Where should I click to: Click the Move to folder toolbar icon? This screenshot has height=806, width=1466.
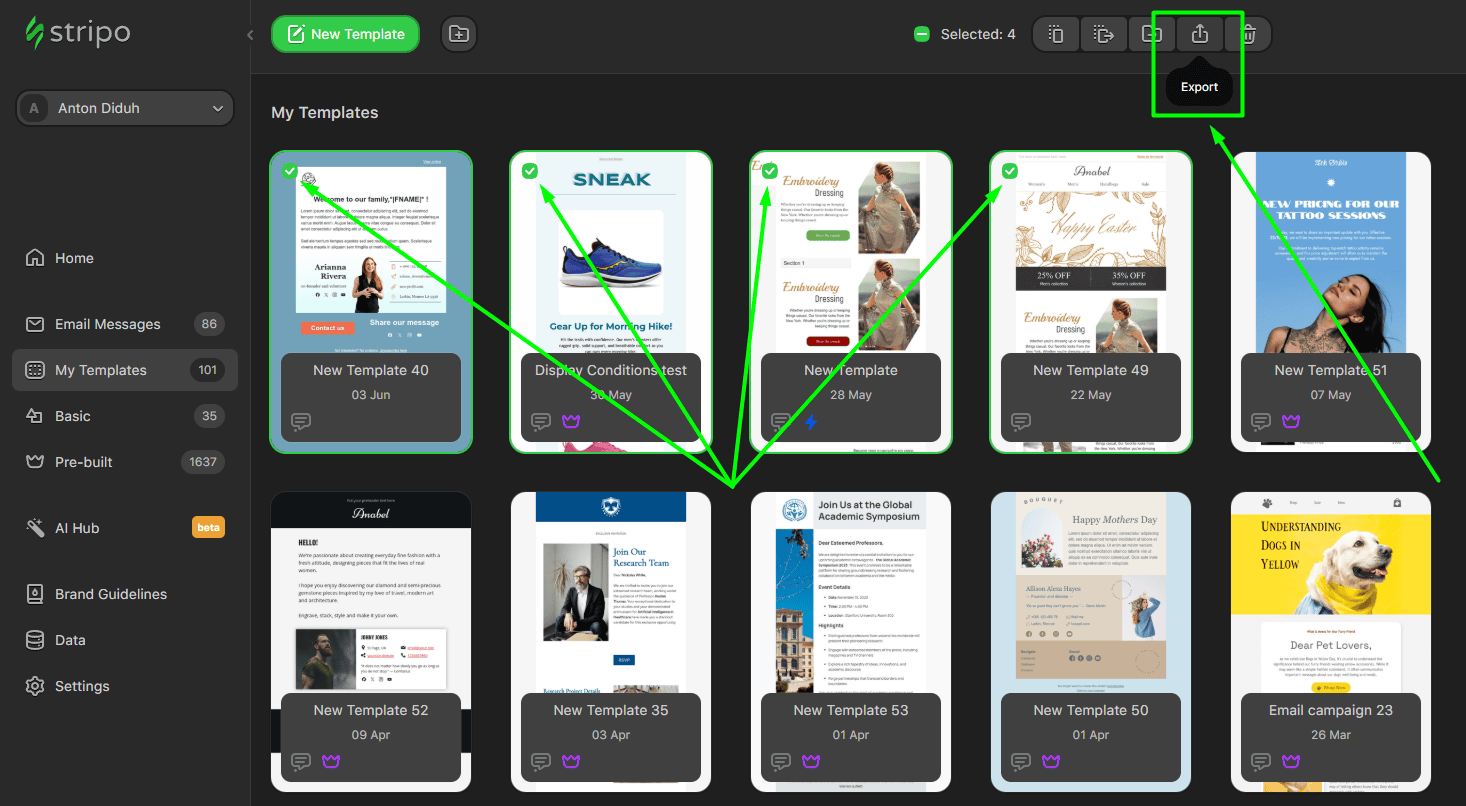point(1152,33)
